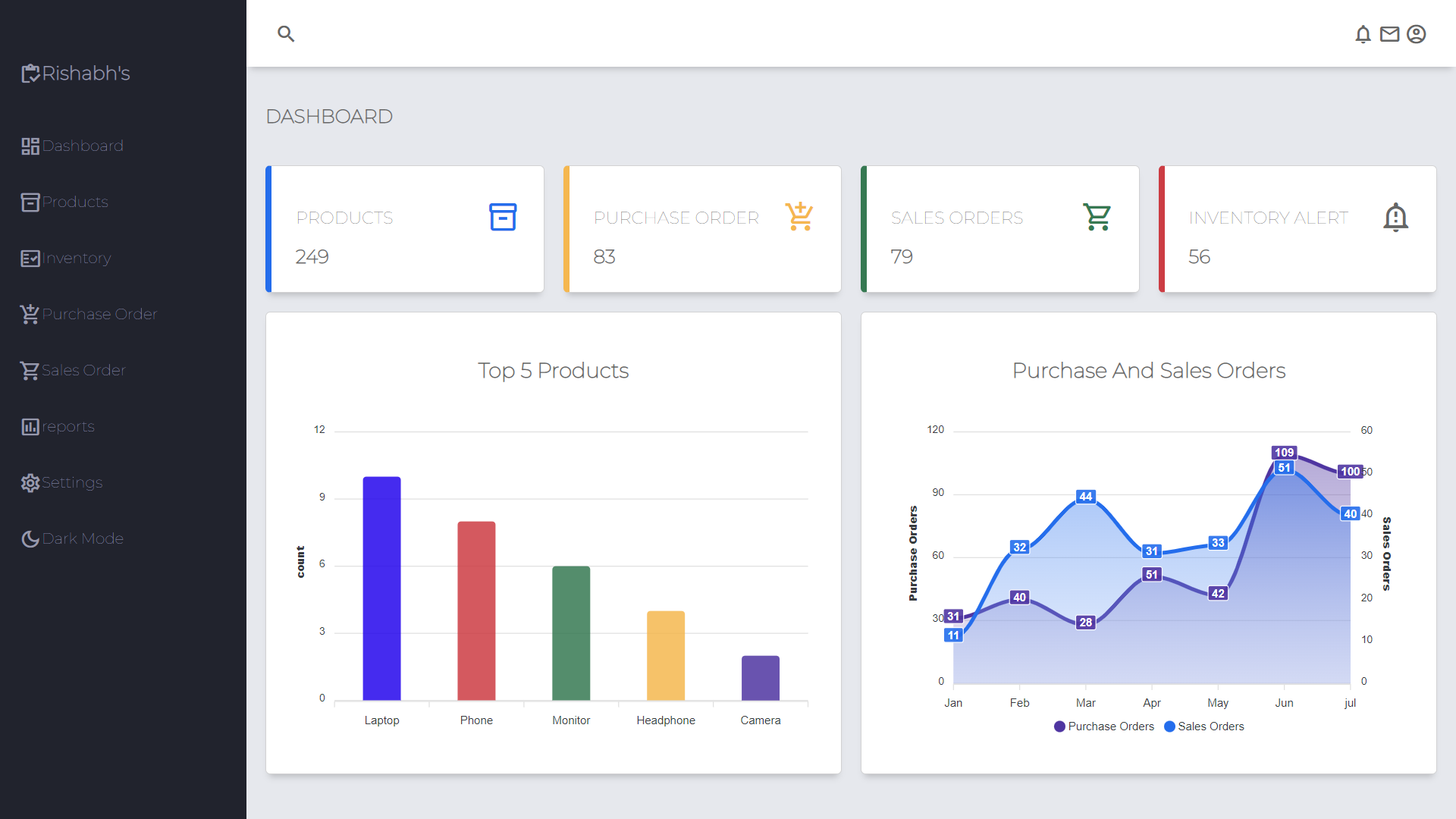1456x819 pixels.
Task: Click the 100 data point label for jul
Action: click(1350, 472)
